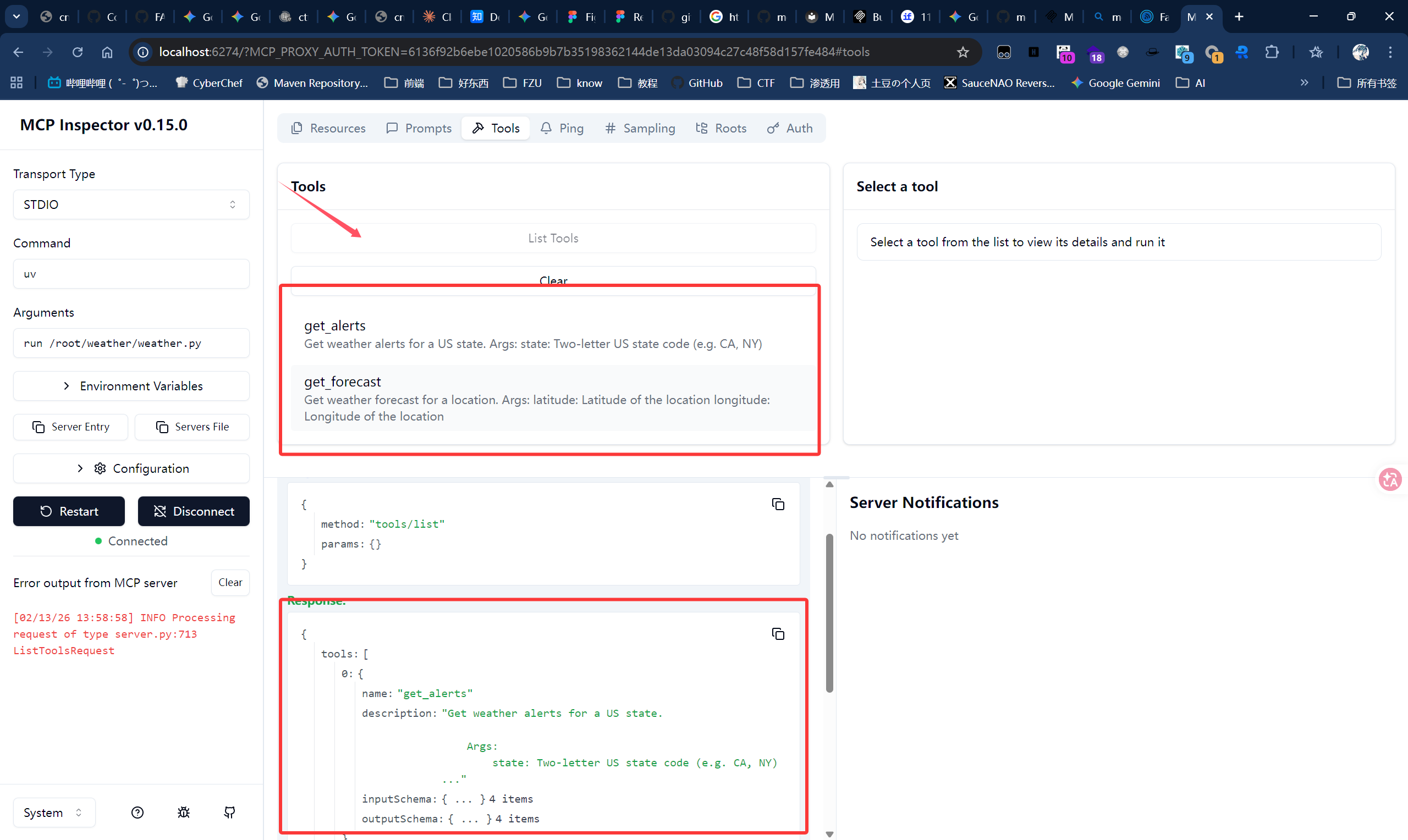Click the browser reload icon

(x=78, y=52)
